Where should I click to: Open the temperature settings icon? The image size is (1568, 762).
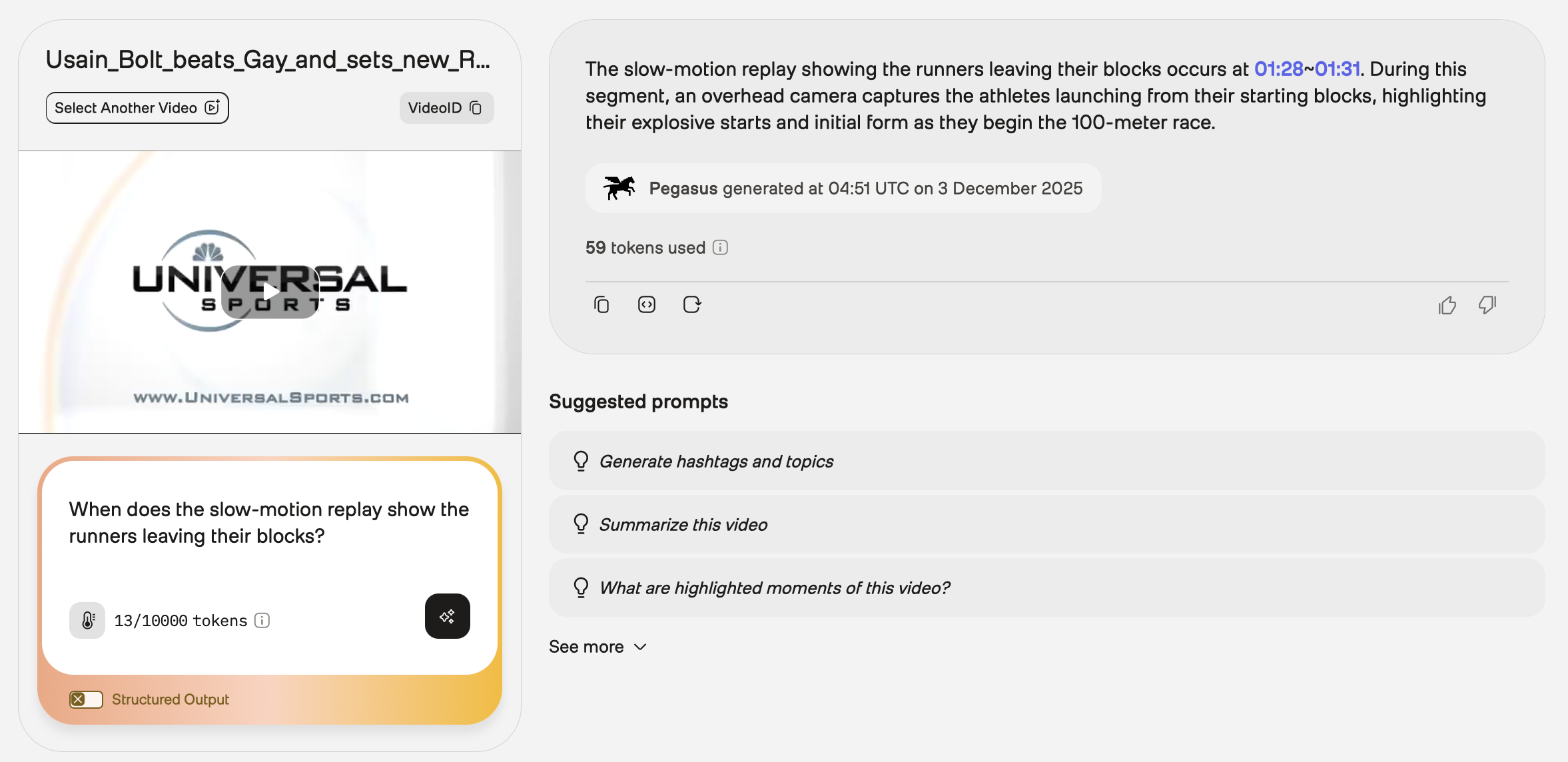coord(87,621)
